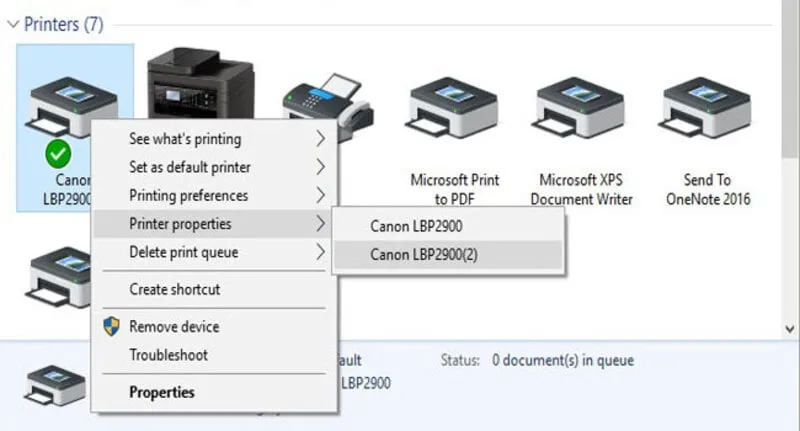Expand the See what's printing submenu arrow

click(320, 138)
